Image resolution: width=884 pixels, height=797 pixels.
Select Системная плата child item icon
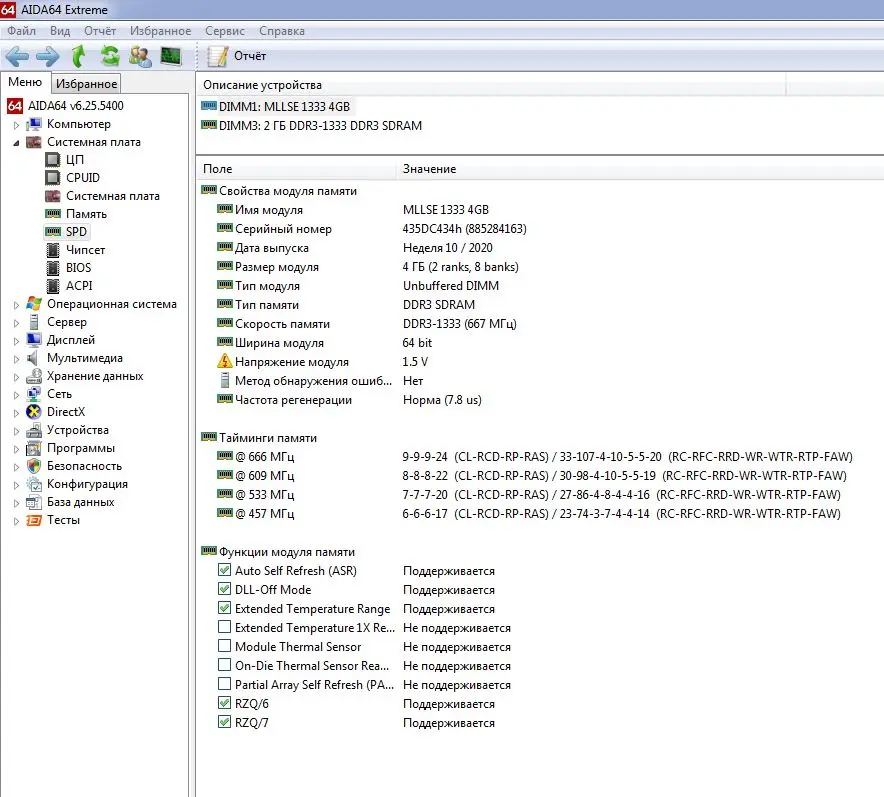tap(52, 196)
